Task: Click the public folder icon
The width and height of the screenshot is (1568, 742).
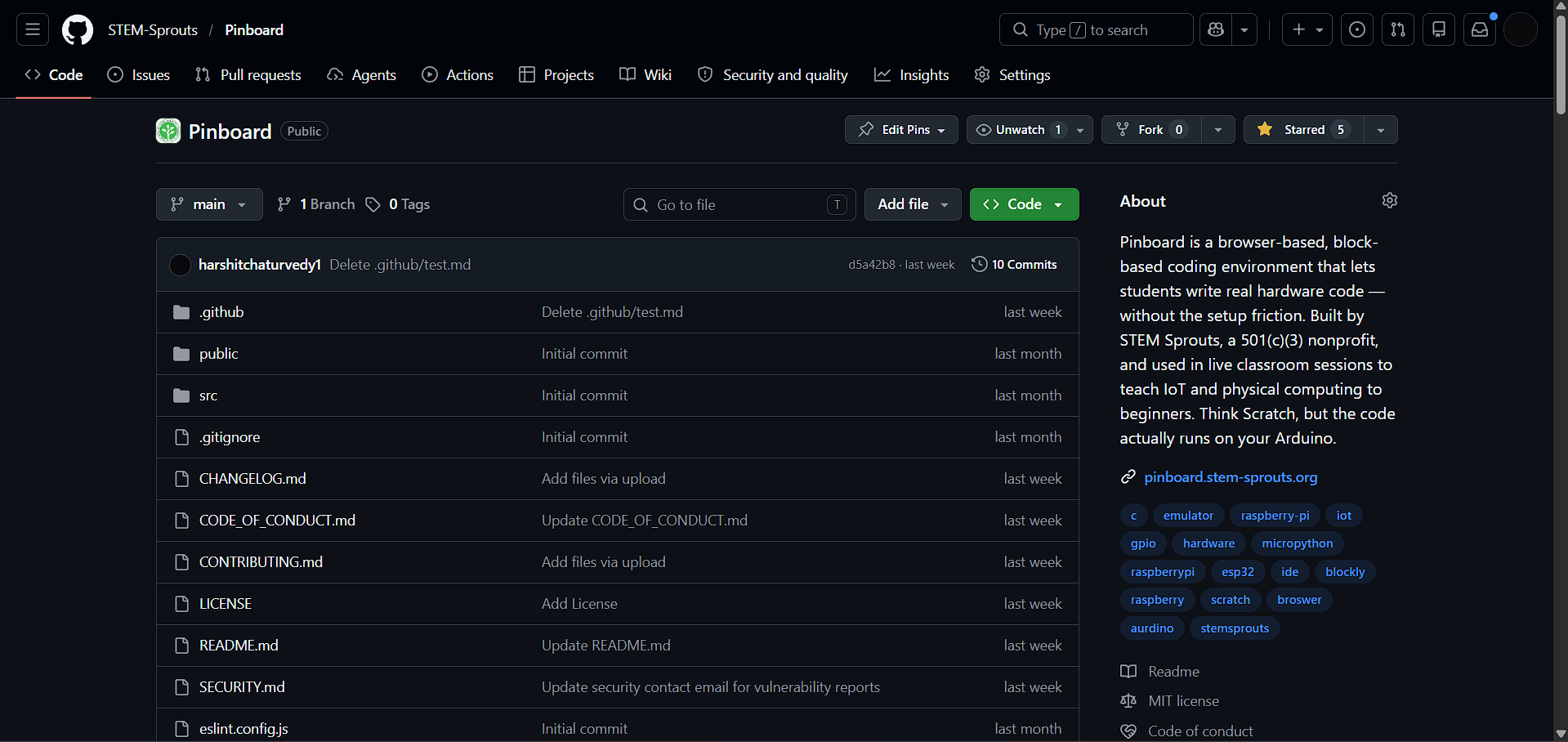Action: click(181, 354)
